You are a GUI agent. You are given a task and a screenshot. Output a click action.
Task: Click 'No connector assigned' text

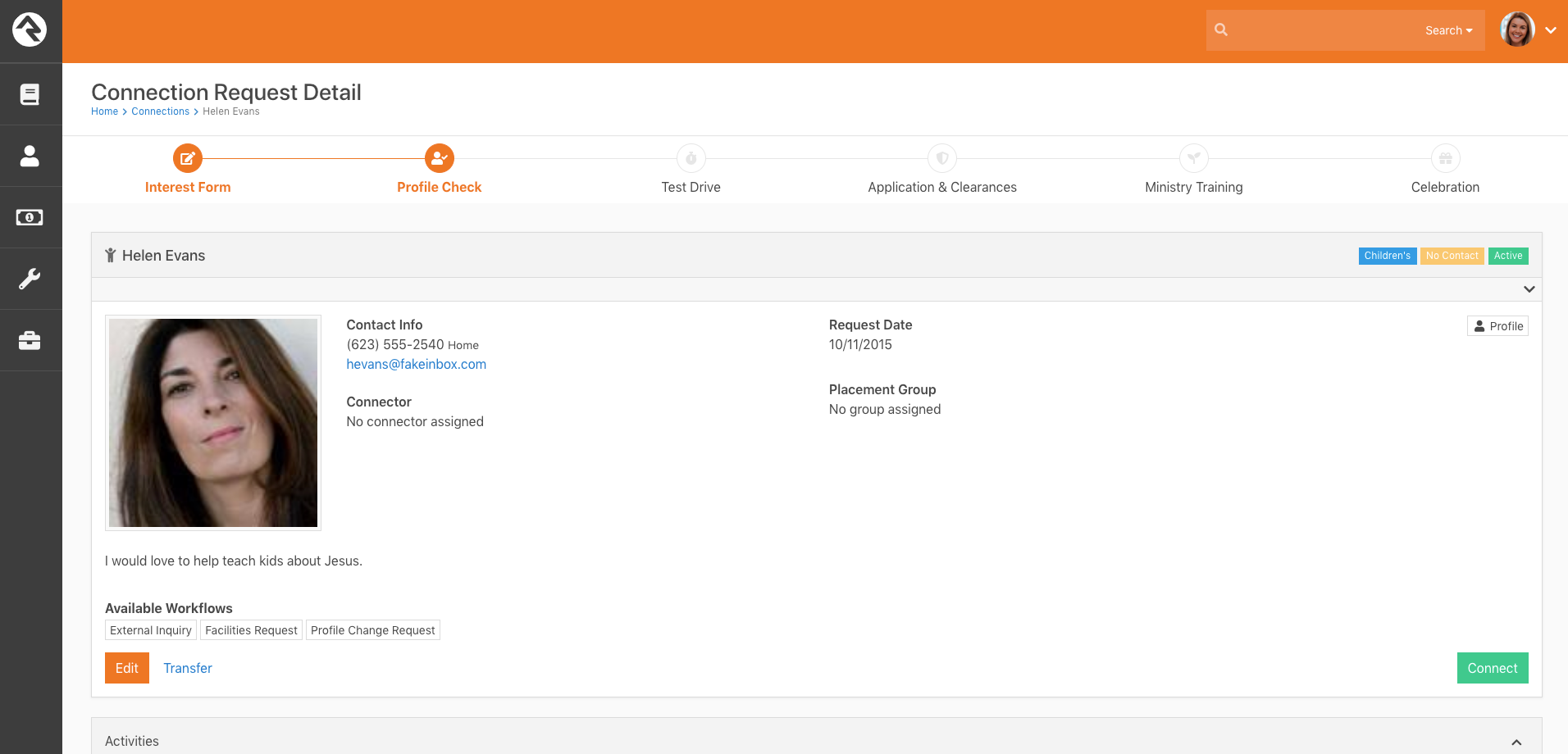pos(415,421)
